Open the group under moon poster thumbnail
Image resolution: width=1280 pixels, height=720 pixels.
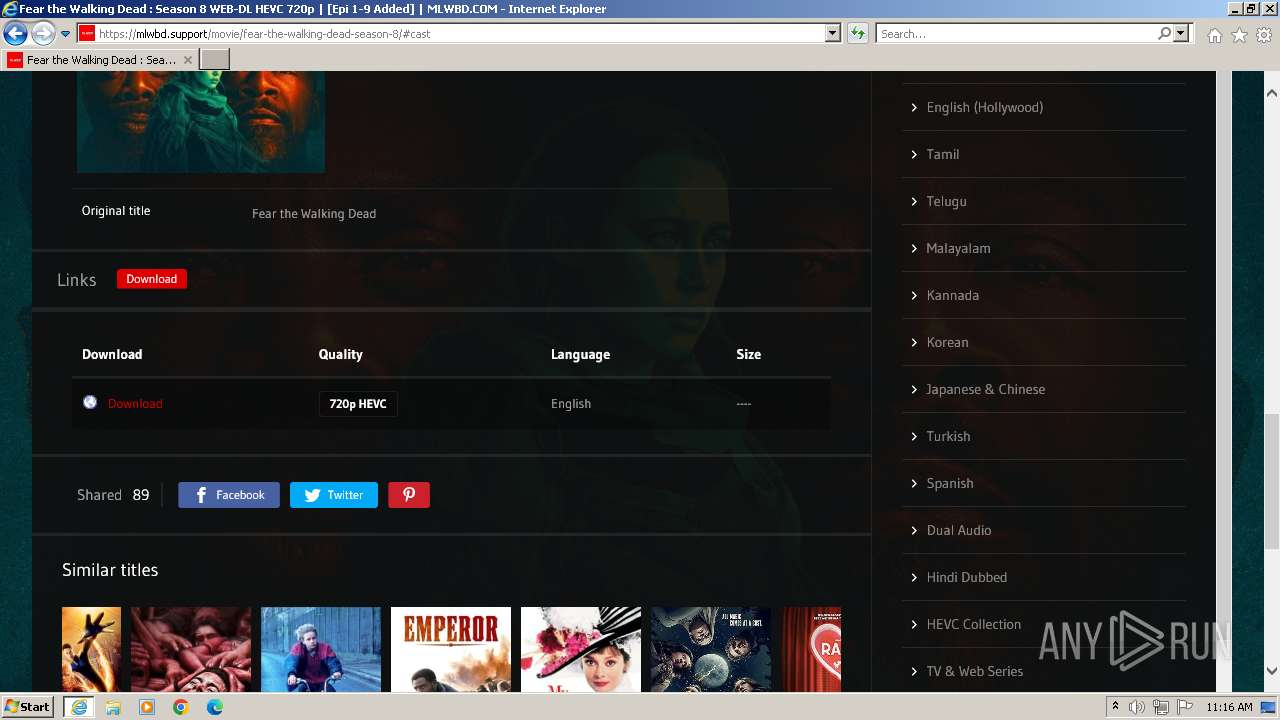711,649
